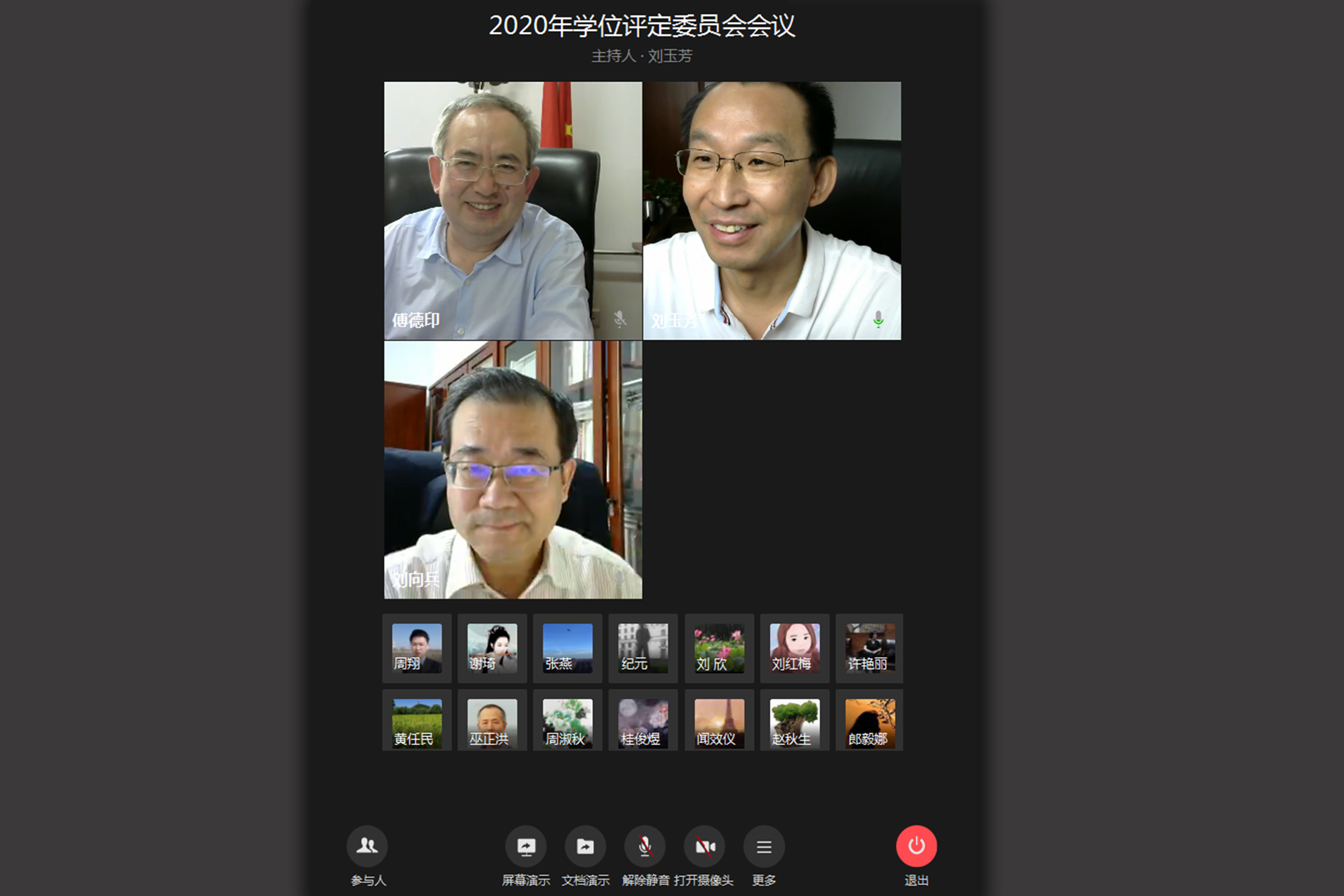Start 屏幕演示 screen sharing
This screenshot has width=1344, height=896.
(526, 846)
